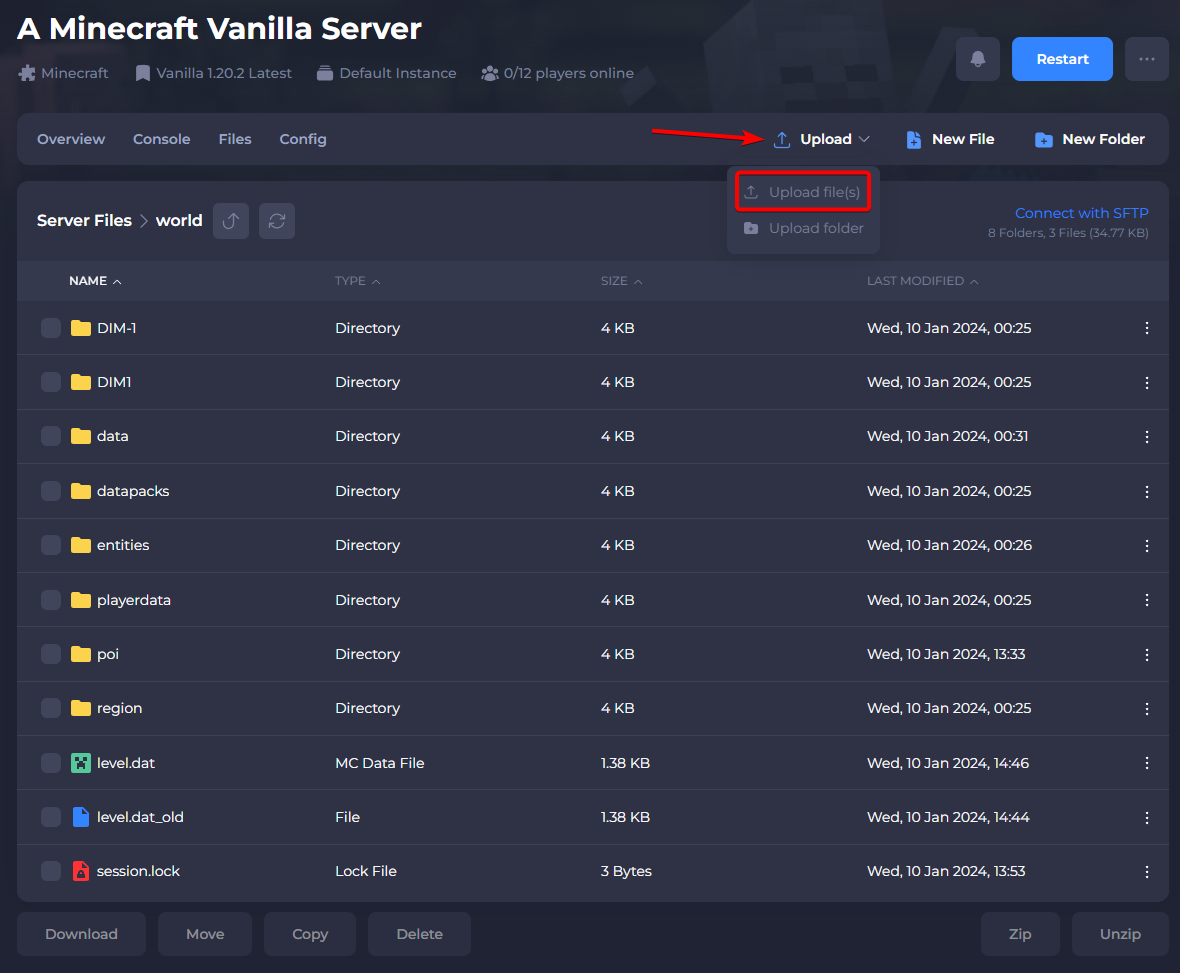The height and width of the screenshot is (973, 1180).
Task: Open more options for level.dat row
Action: pos(1146,763)
